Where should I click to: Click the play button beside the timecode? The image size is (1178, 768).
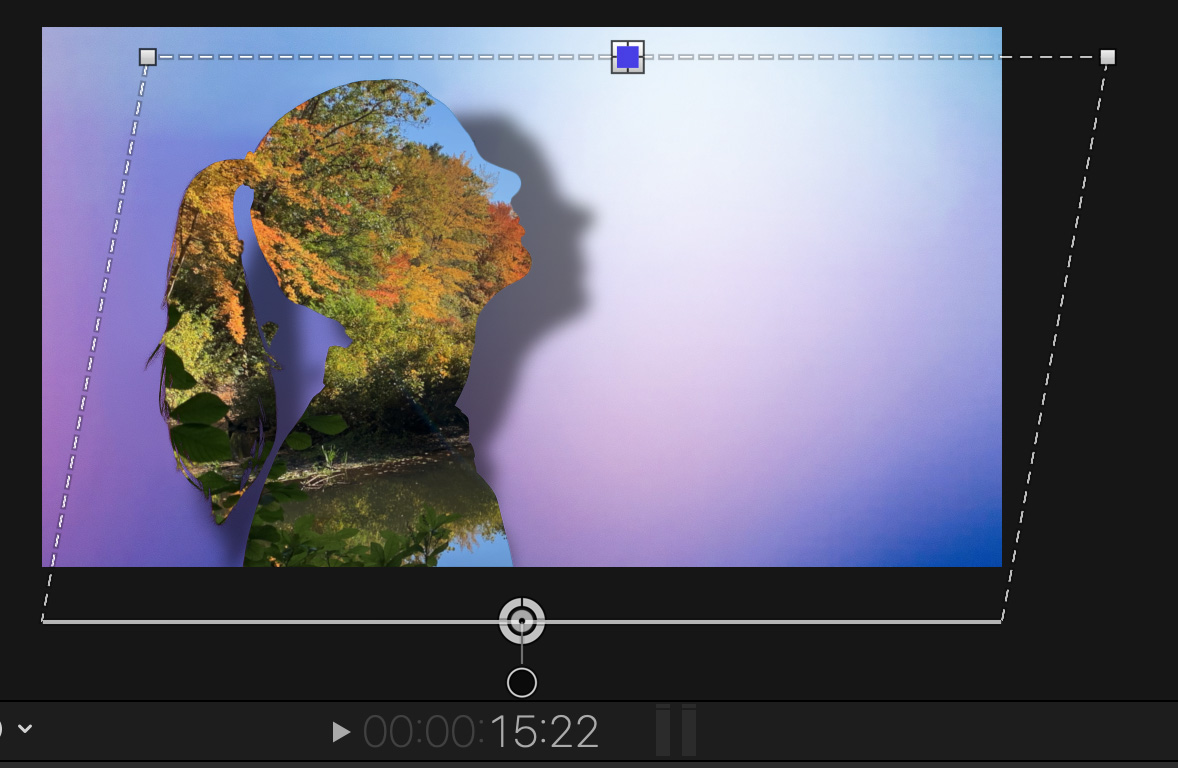pyautogui.click(x=341, y=732)
